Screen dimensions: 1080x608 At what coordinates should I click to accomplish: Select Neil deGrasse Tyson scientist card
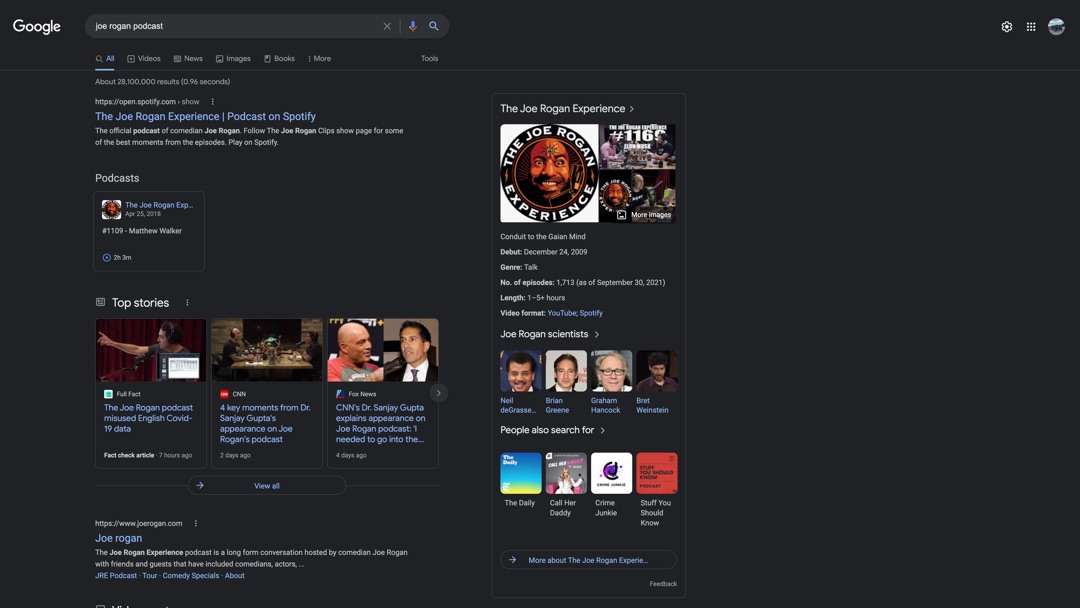point(520,382)
